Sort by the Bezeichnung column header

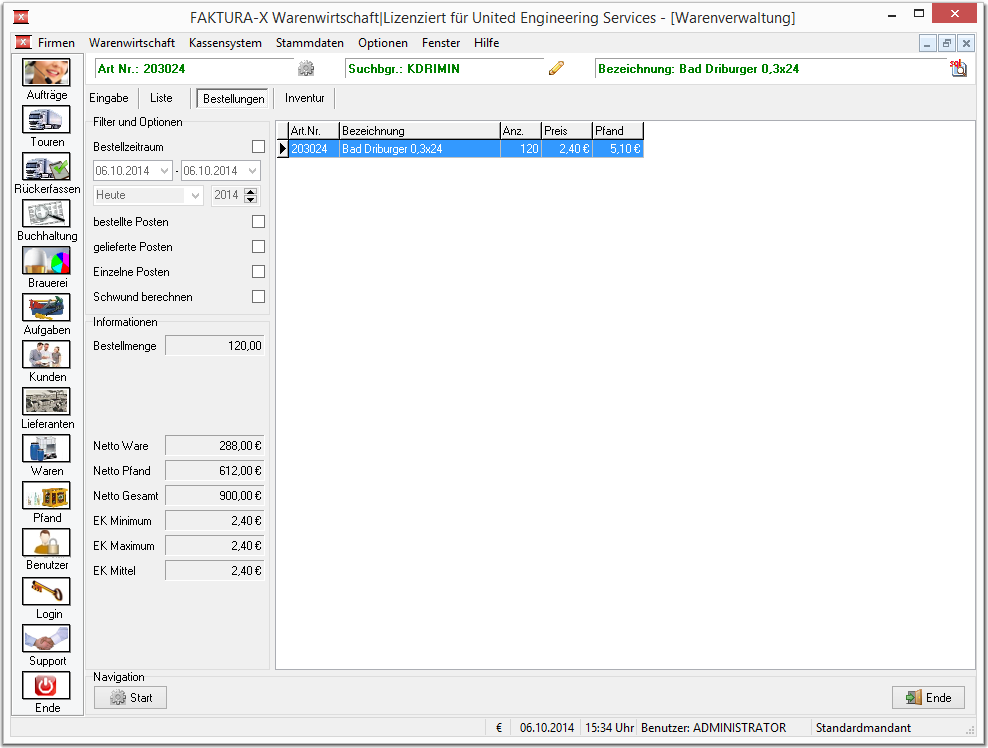click(420, 131)
